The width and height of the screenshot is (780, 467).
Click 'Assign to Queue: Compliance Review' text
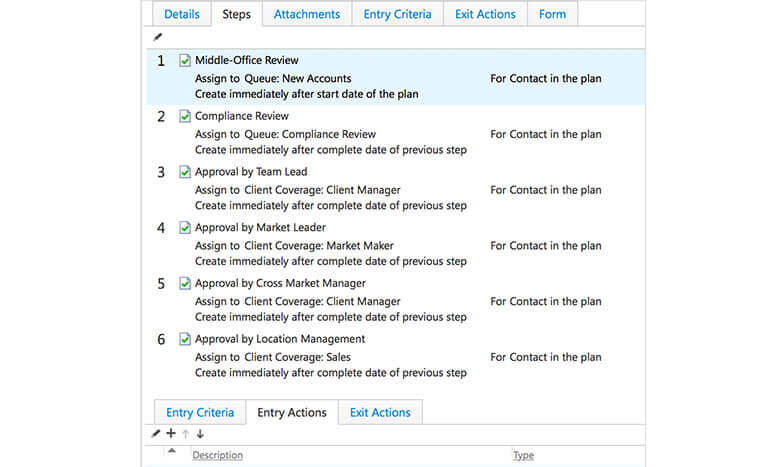(x=286, y=134)
